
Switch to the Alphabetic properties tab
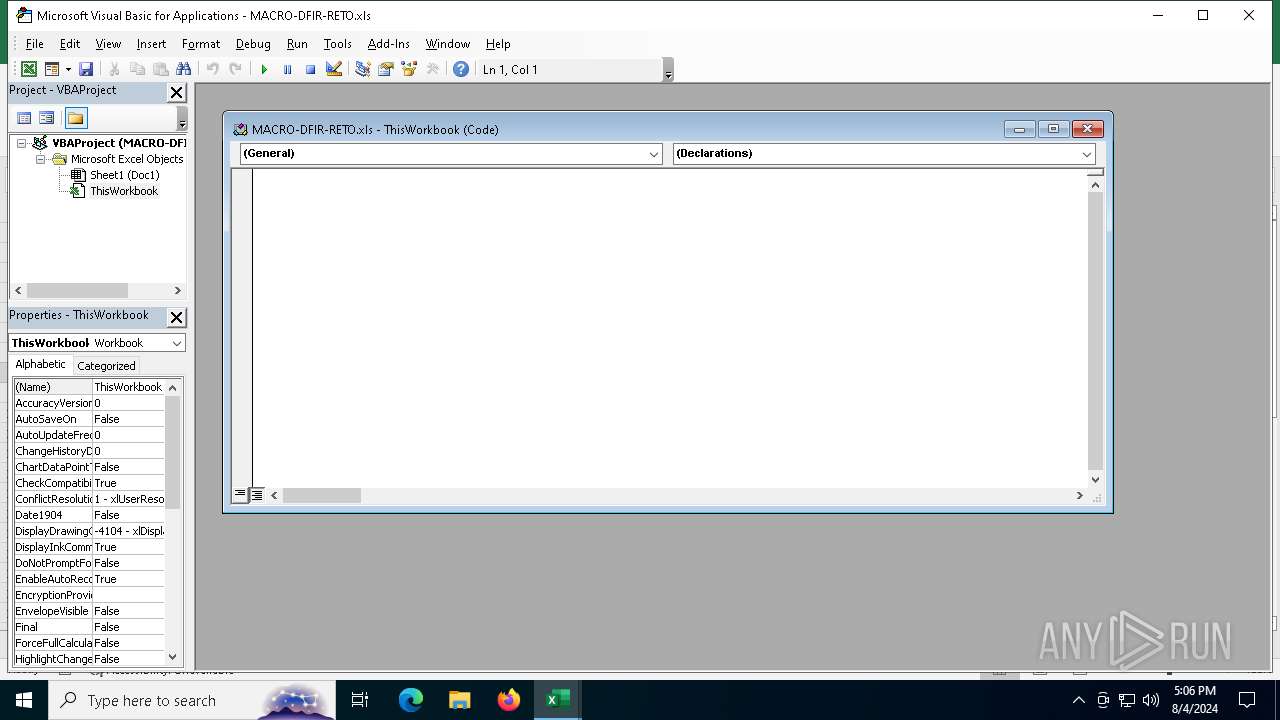(41, 365)
